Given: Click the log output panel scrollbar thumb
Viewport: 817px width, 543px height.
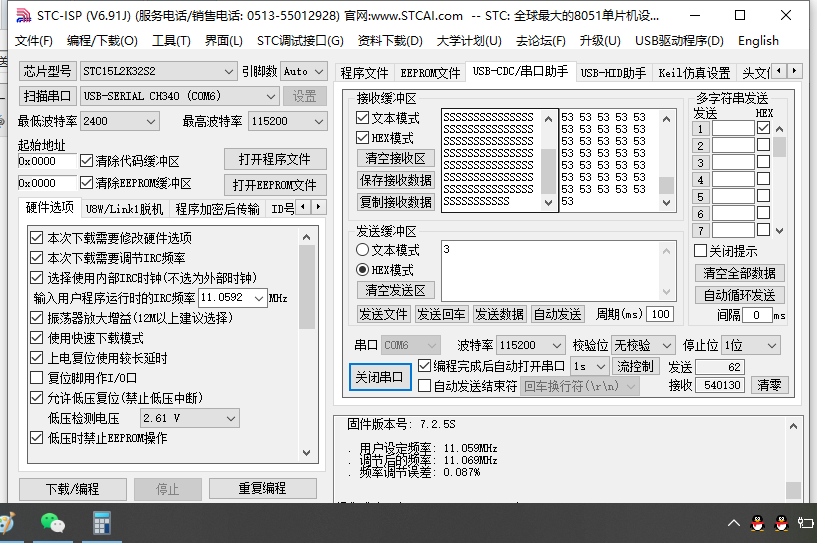Looking at the screenshot, I should click(x=793, y=490).
